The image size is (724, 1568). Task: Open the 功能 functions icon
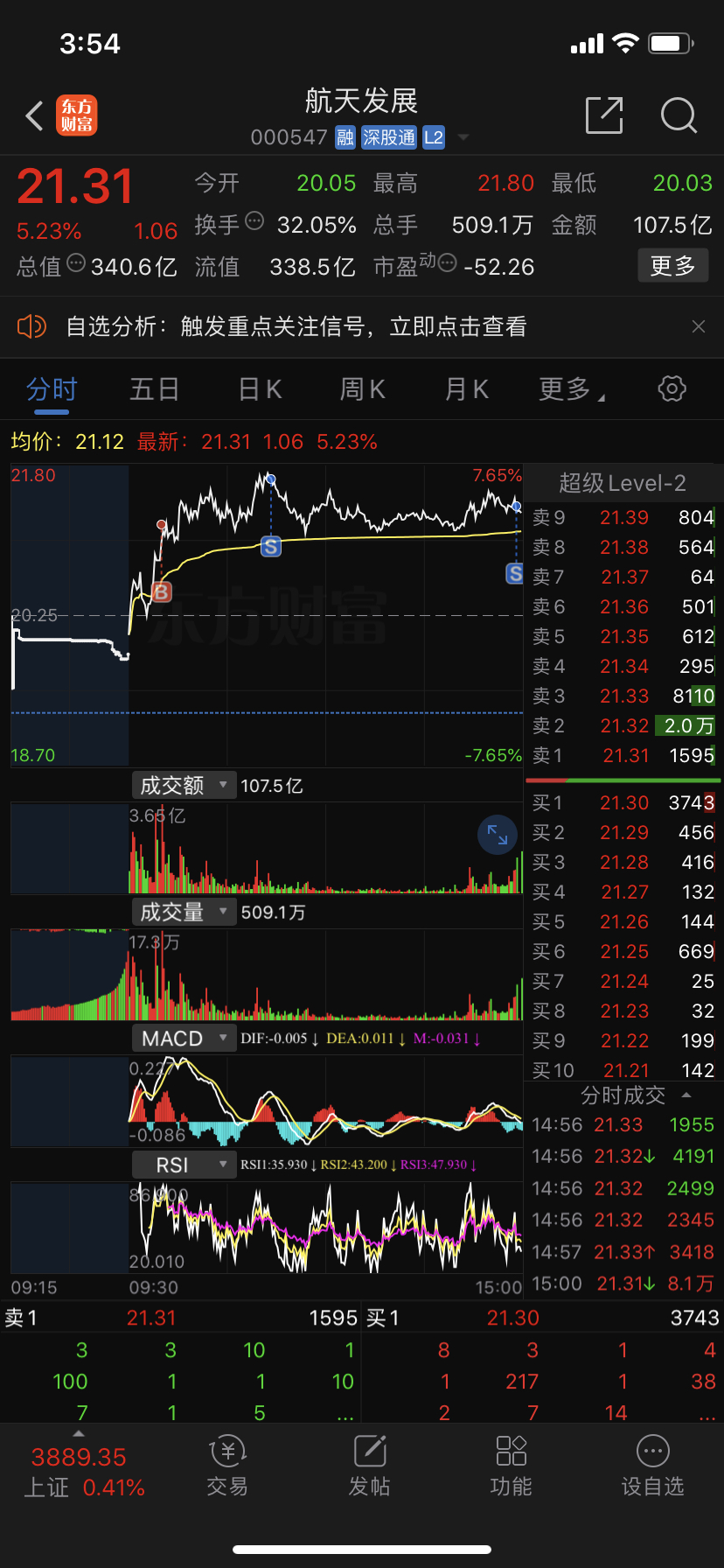click(511, 1466)
